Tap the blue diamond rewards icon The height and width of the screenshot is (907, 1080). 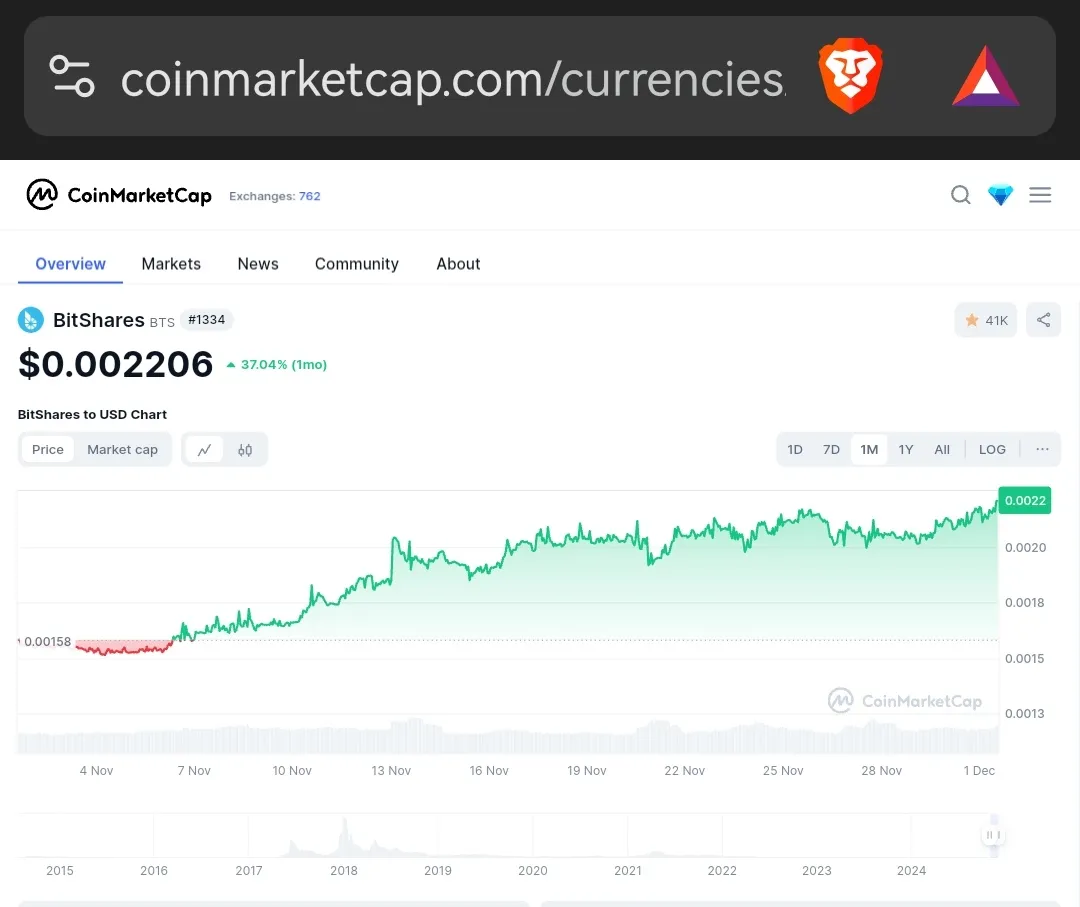1000,196
